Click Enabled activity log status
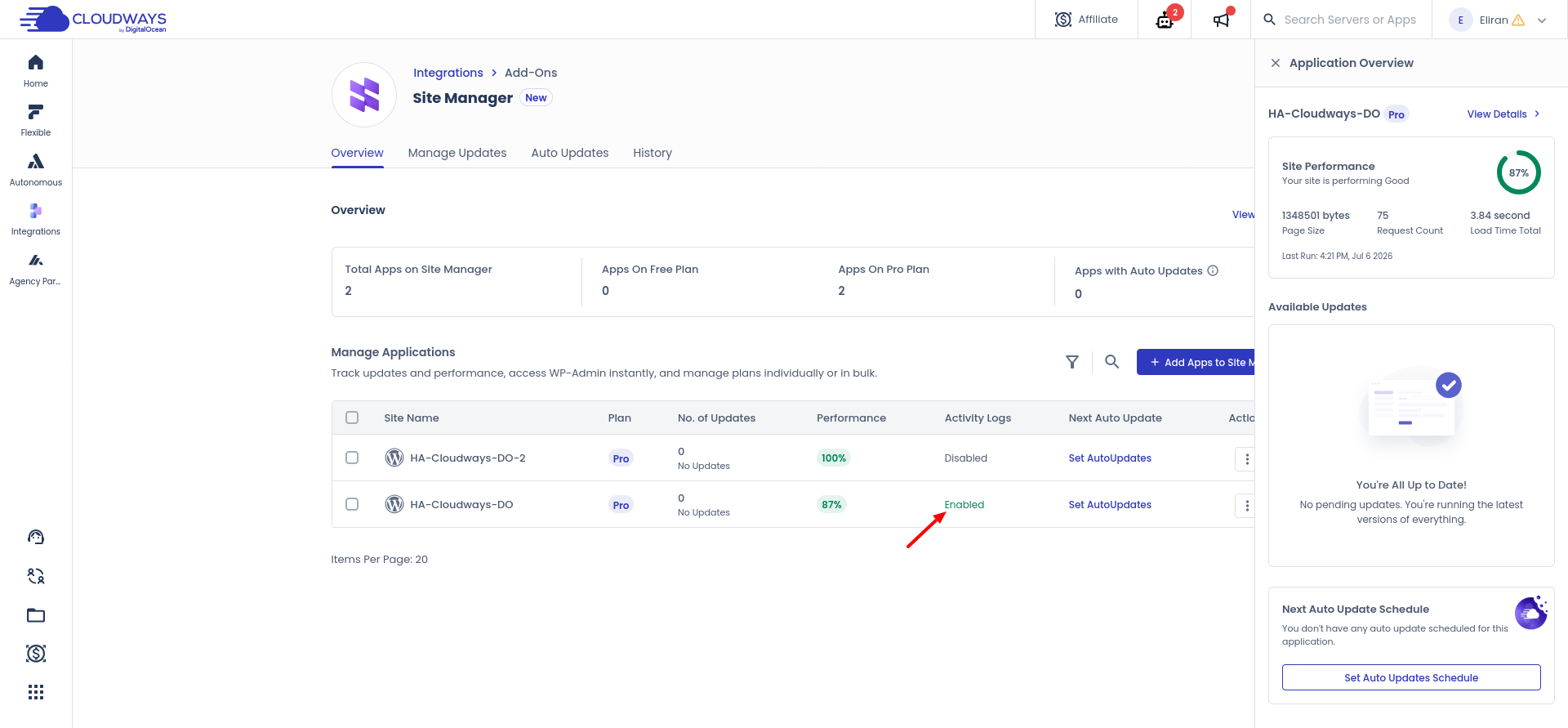The width and height of the screenshot is (1568, 728). pyautogui.click(x=964, y=505)
